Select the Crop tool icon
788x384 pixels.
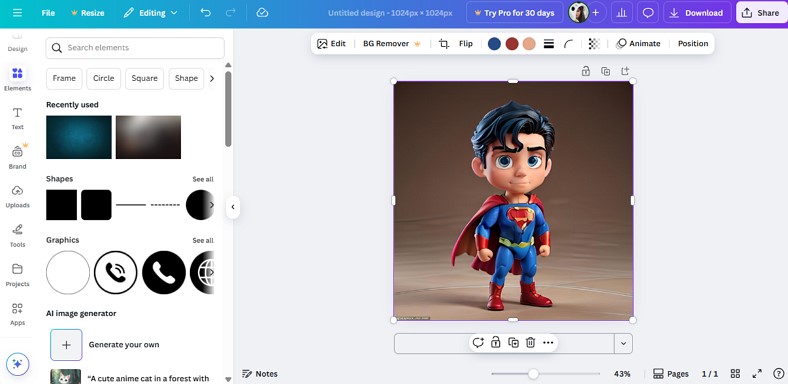point(444,44)
